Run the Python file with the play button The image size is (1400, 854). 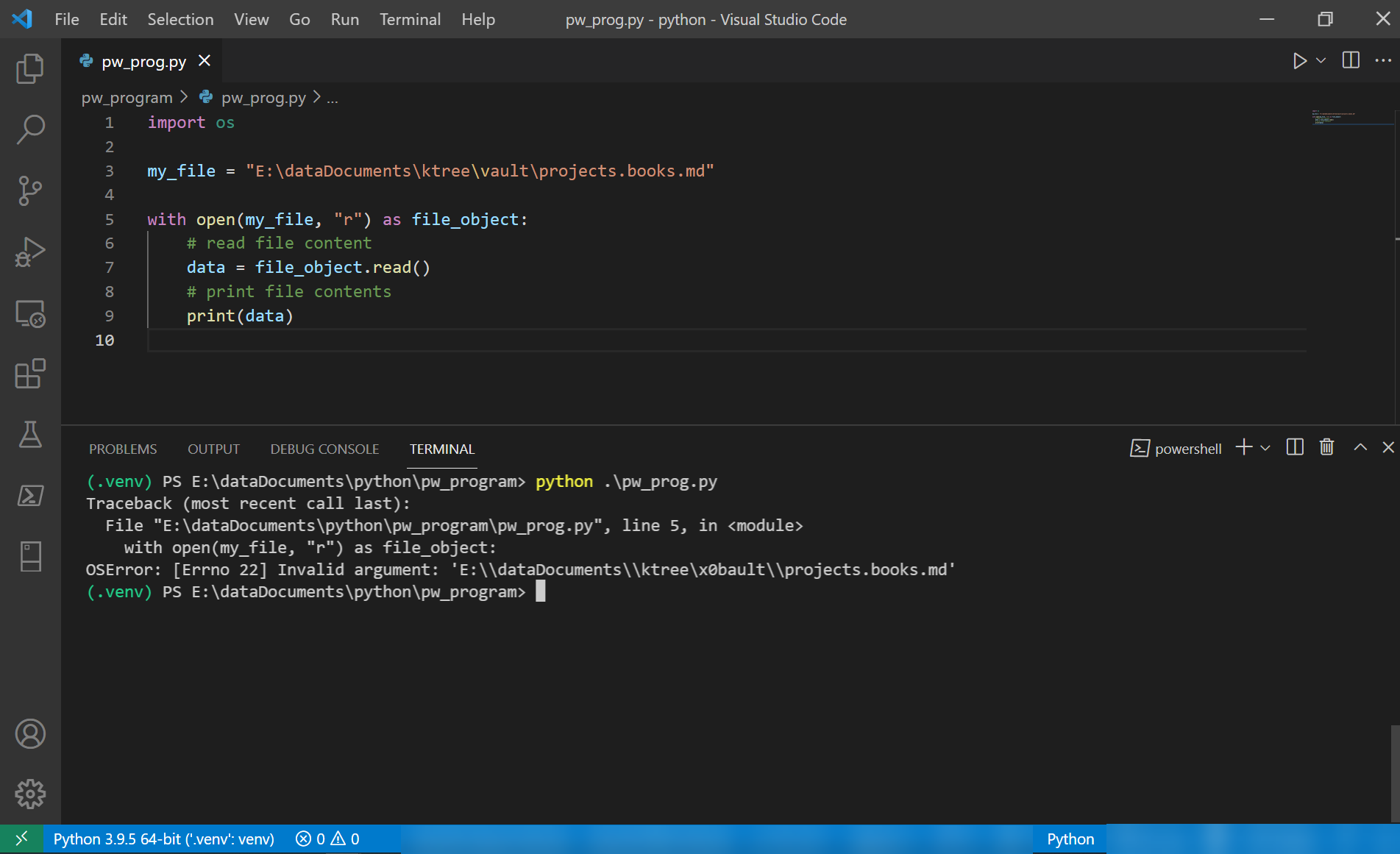tap(1299, 61)
